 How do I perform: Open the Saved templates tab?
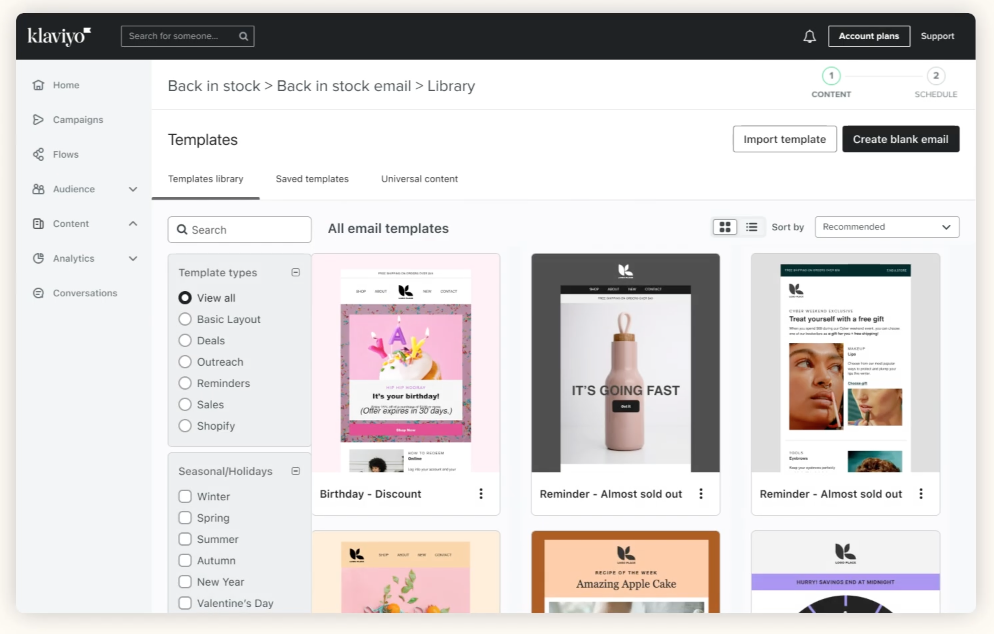click(x=312, y=179)
